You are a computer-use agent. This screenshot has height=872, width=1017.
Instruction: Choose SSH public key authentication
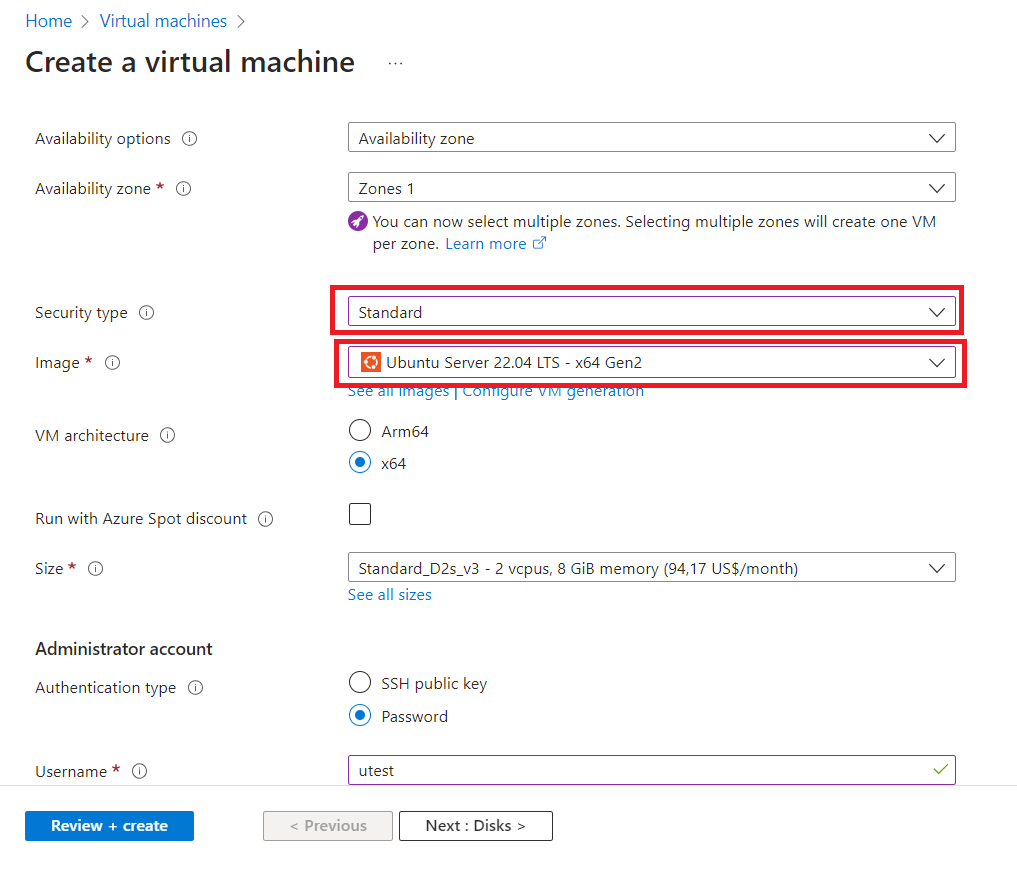click(360, 683)
